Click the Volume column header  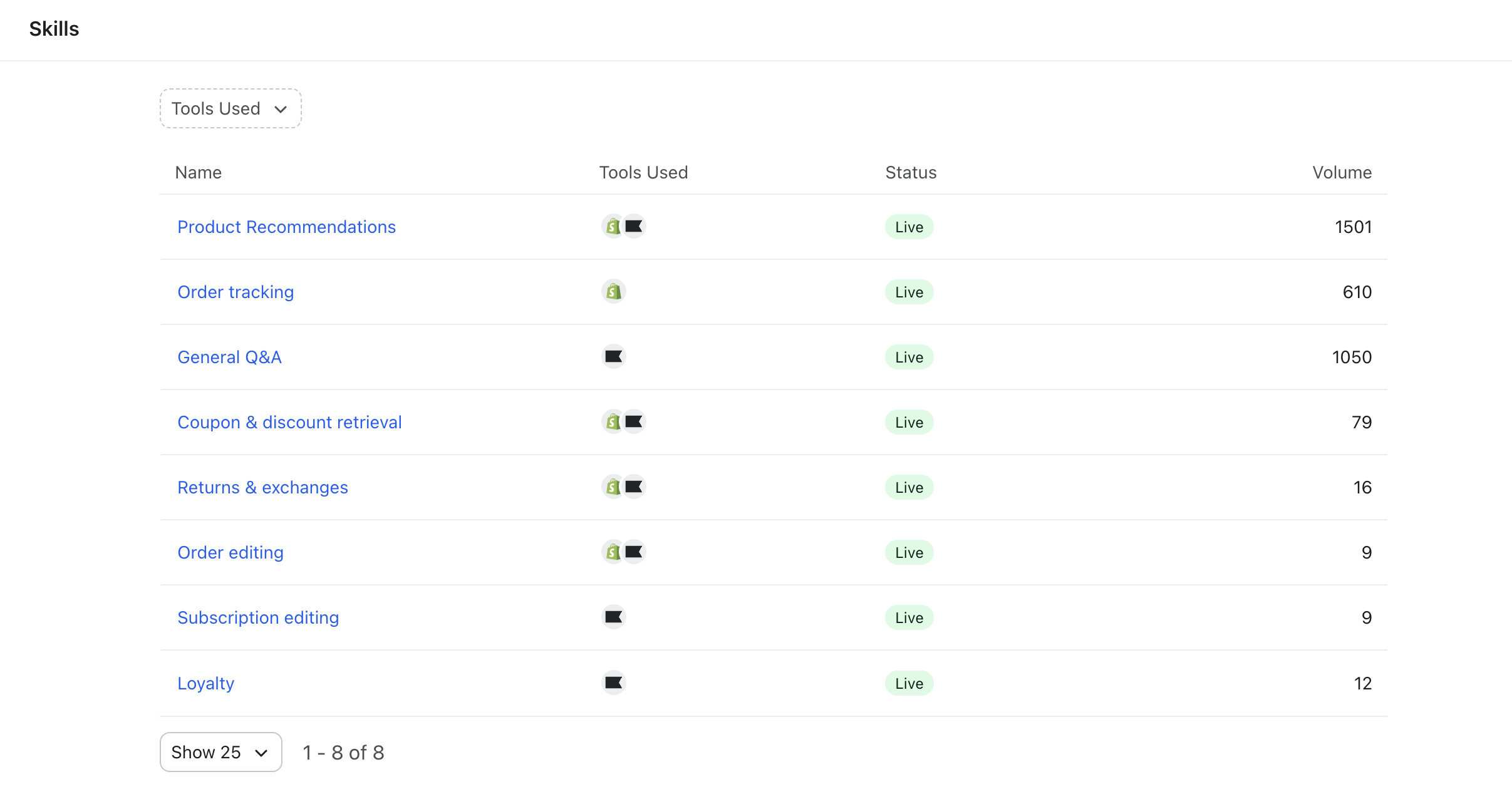coord(1342,173)
